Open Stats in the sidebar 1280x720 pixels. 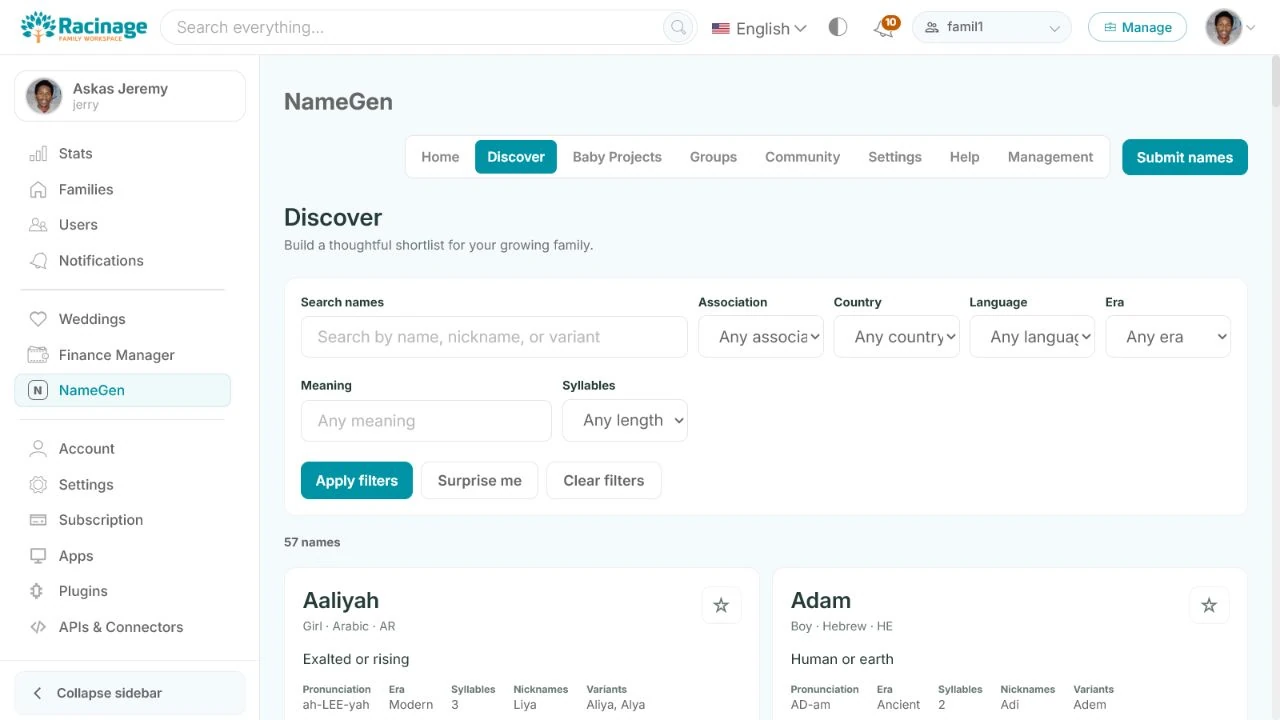click(122, 154)
